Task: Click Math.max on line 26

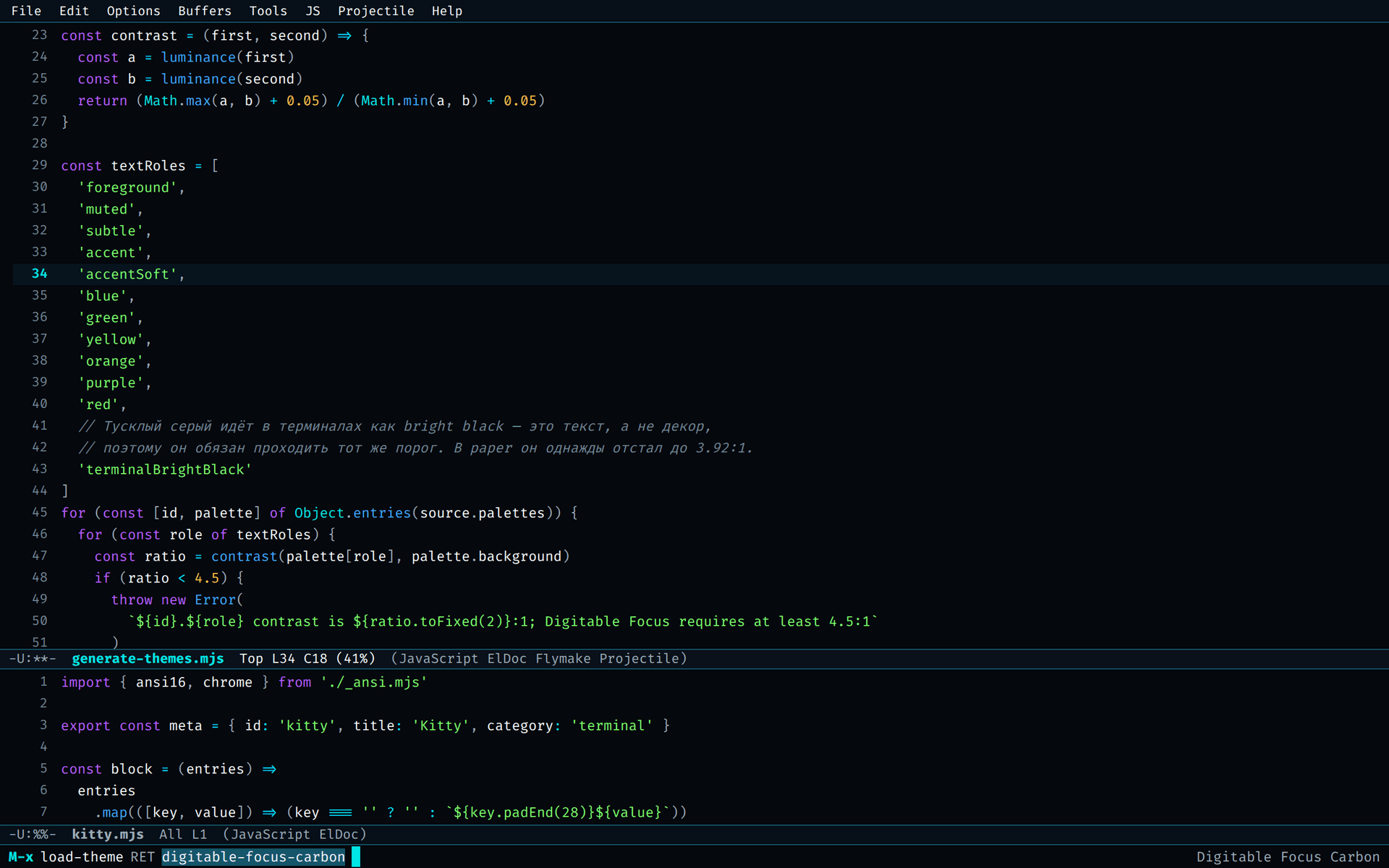Action: coord(177,101)
